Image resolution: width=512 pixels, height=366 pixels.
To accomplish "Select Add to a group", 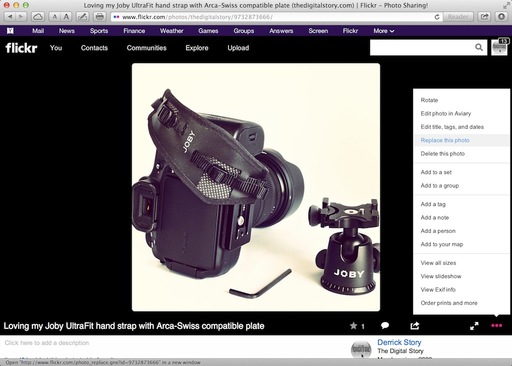I will (x=440, y=185).
